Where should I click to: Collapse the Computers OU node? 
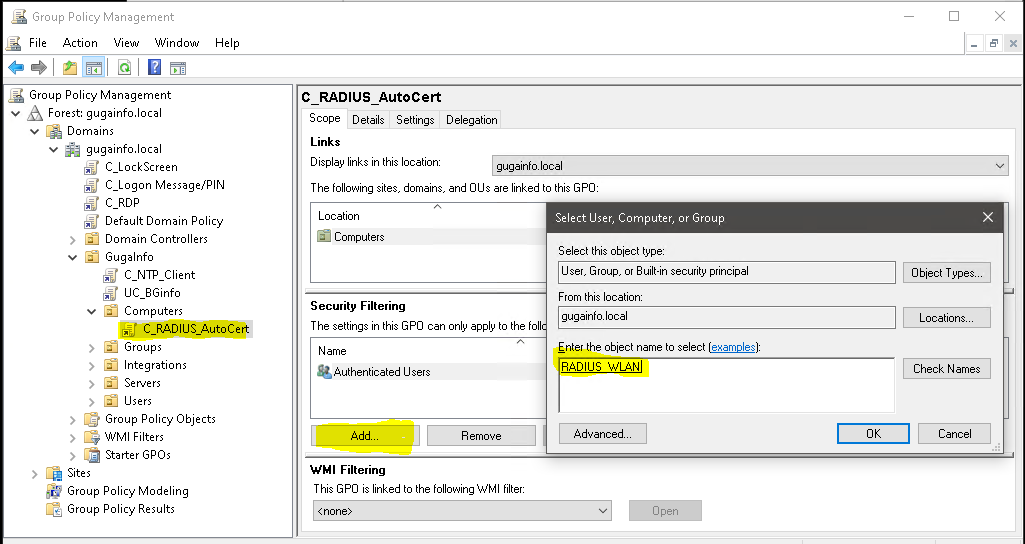click(x=92, y=312)
